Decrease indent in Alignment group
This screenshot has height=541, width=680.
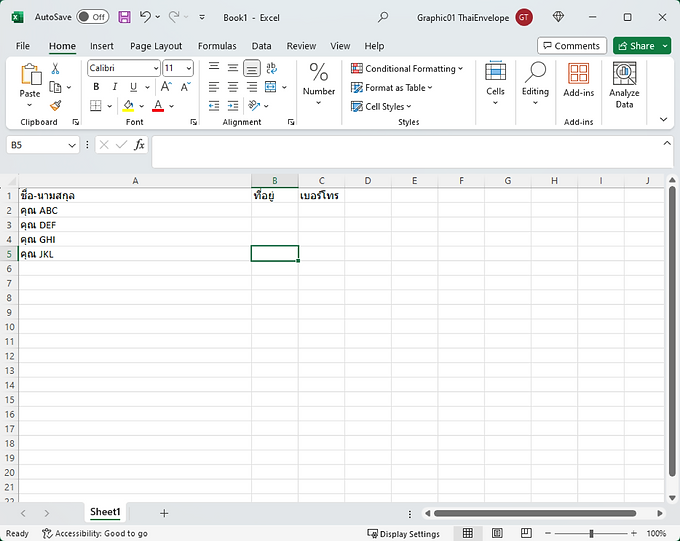click(214, 105)
